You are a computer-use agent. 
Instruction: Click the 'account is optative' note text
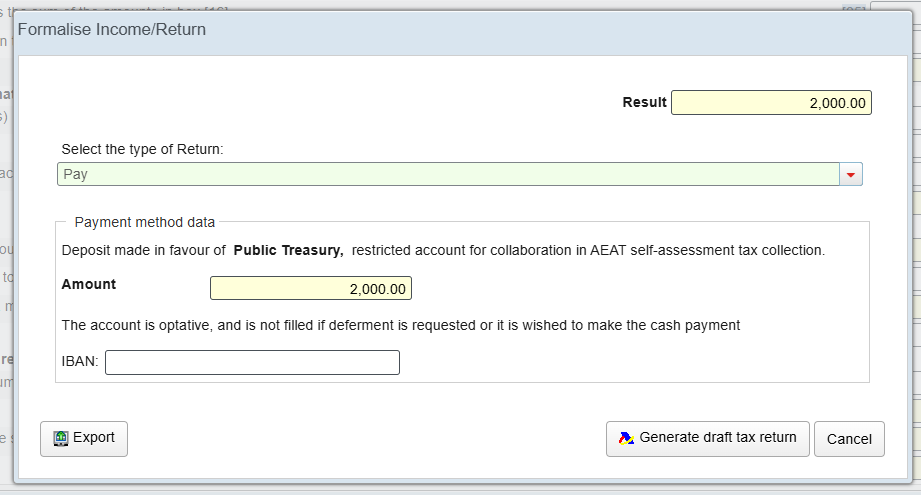(400, 325)
